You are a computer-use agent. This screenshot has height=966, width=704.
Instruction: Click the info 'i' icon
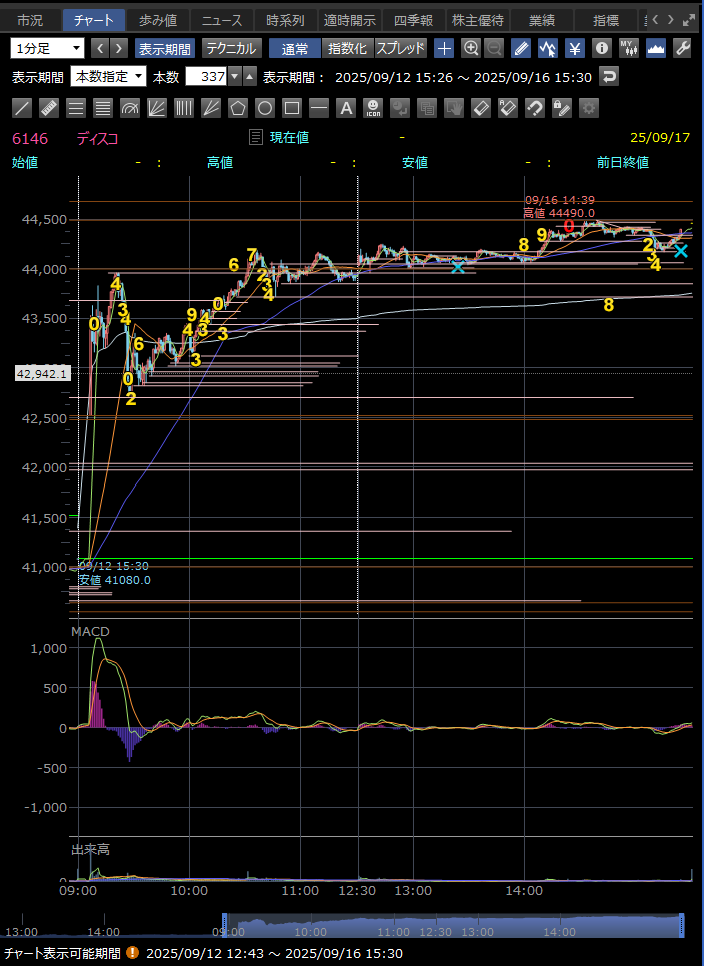click(x=601, y=48)
